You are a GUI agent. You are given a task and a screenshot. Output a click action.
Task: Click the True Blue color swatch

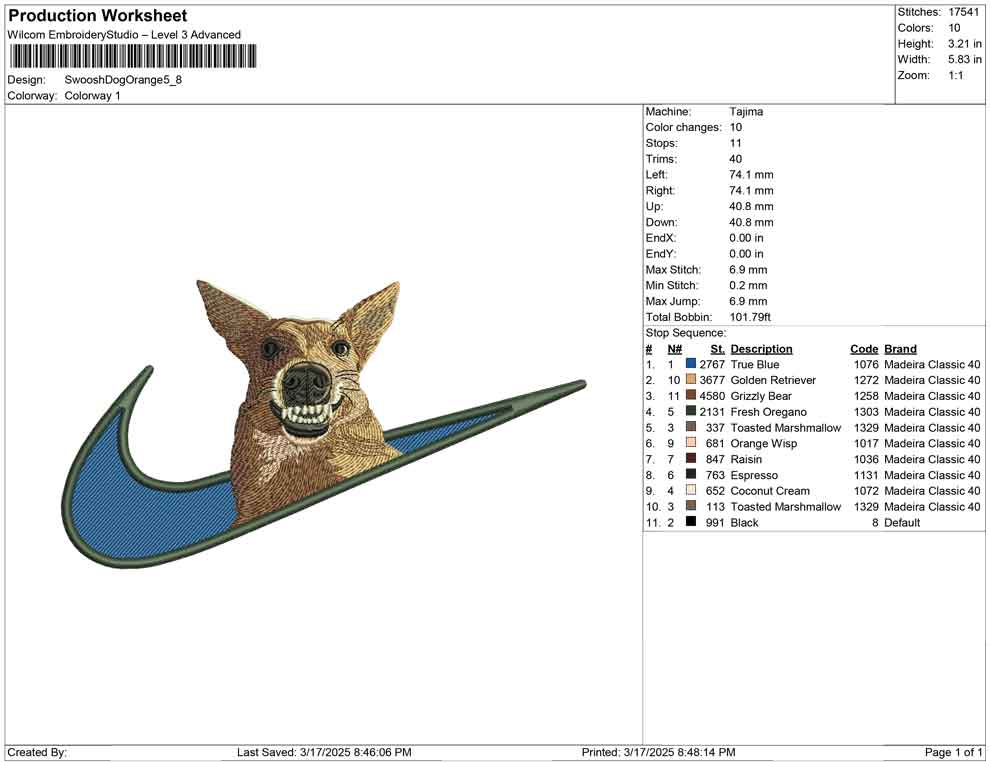point(691,365)
